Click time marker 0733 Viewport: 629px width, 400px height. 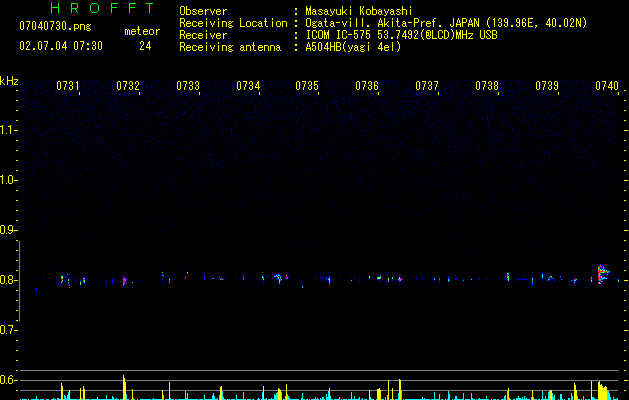(188, 86)
